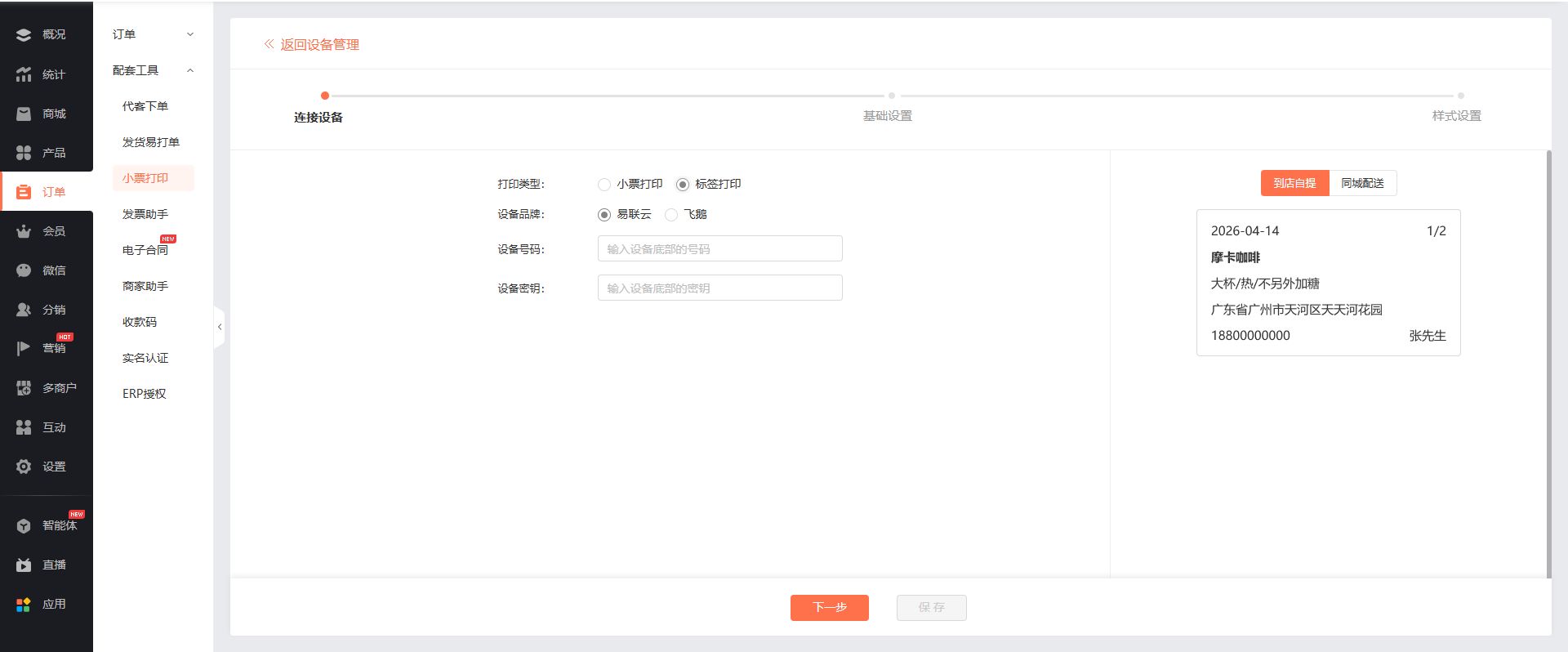Open the 统计 statistics chart icon
This screenshot has height=652, width=1568.
pos(24,74)
